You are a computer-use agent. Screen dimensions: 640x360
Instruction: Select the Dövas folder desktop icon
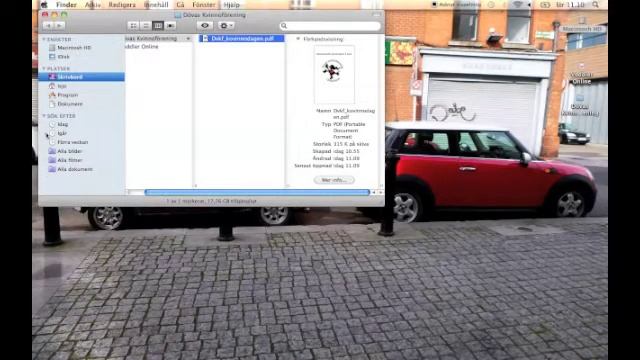(x=580, y=105)
